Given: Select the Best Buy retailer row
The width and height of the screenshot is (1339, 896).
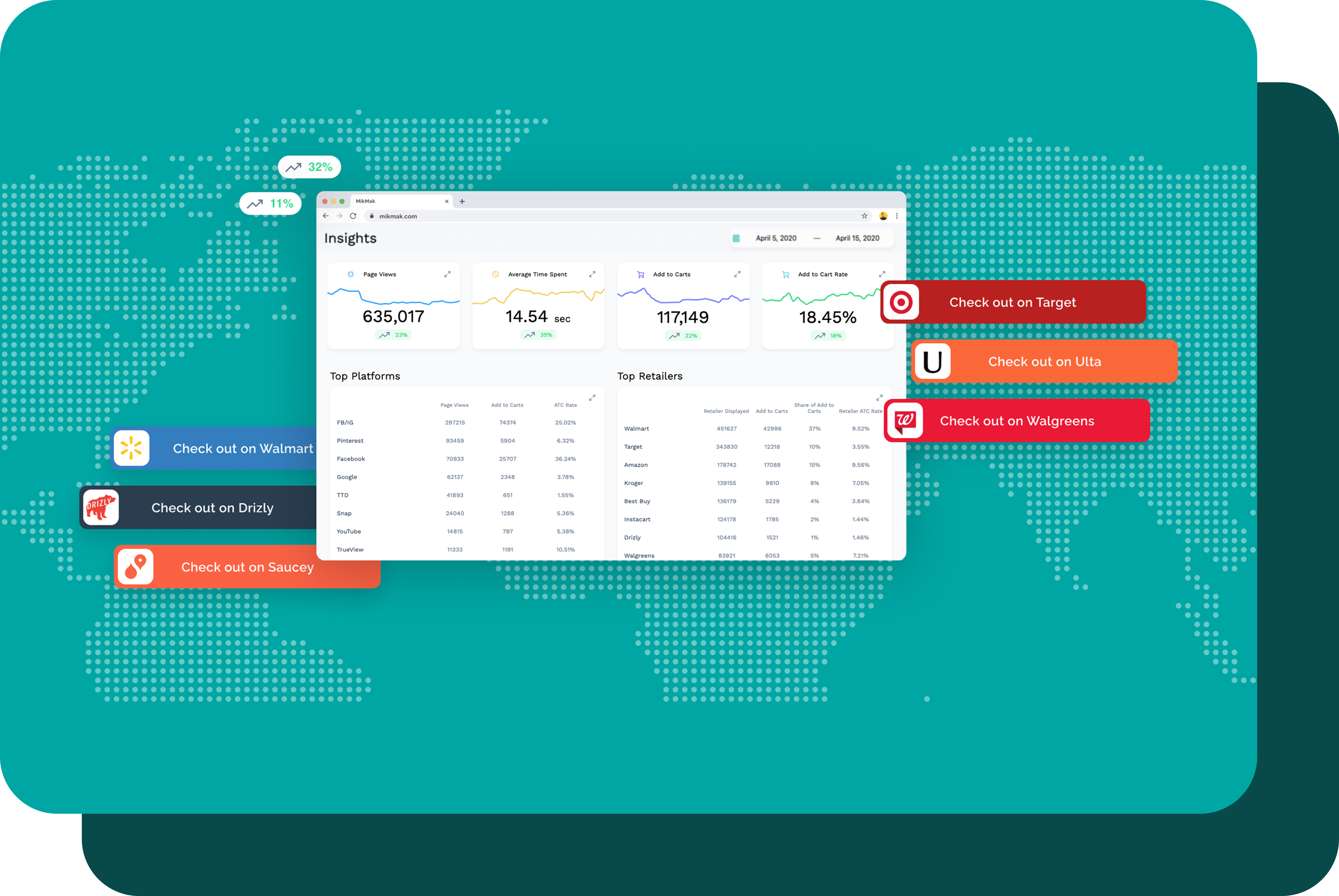Looking at the screenshot, I should click(x=754, y=501).
